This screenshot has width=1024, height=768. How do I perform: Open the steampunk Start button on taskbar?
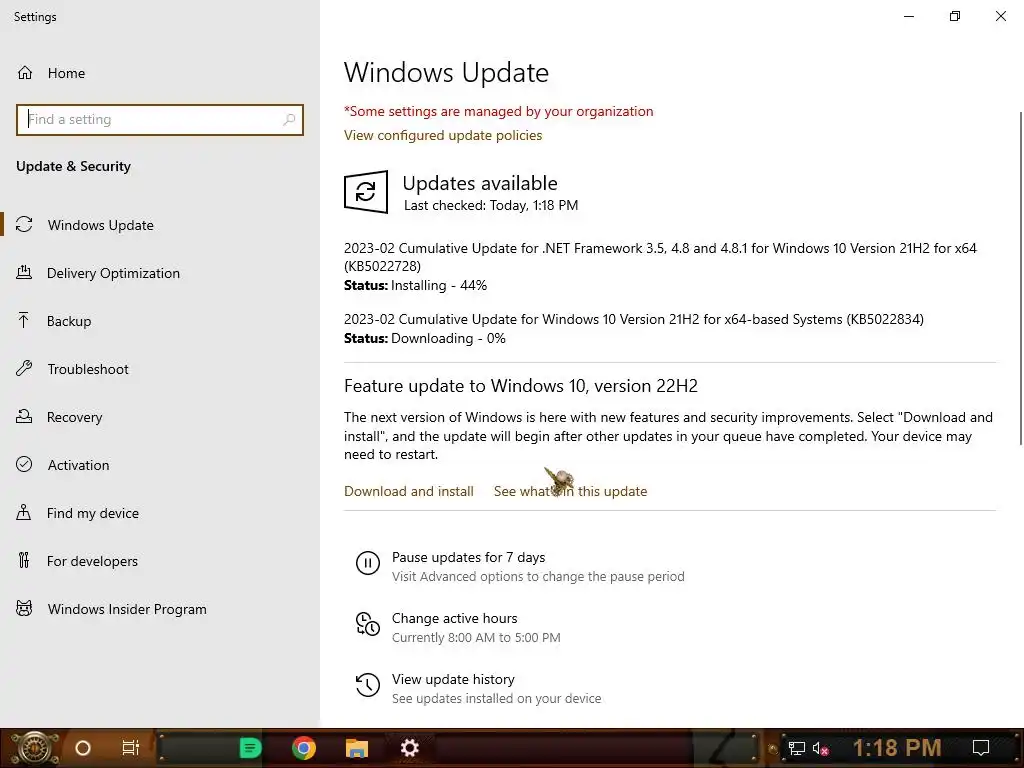point(34,748)
